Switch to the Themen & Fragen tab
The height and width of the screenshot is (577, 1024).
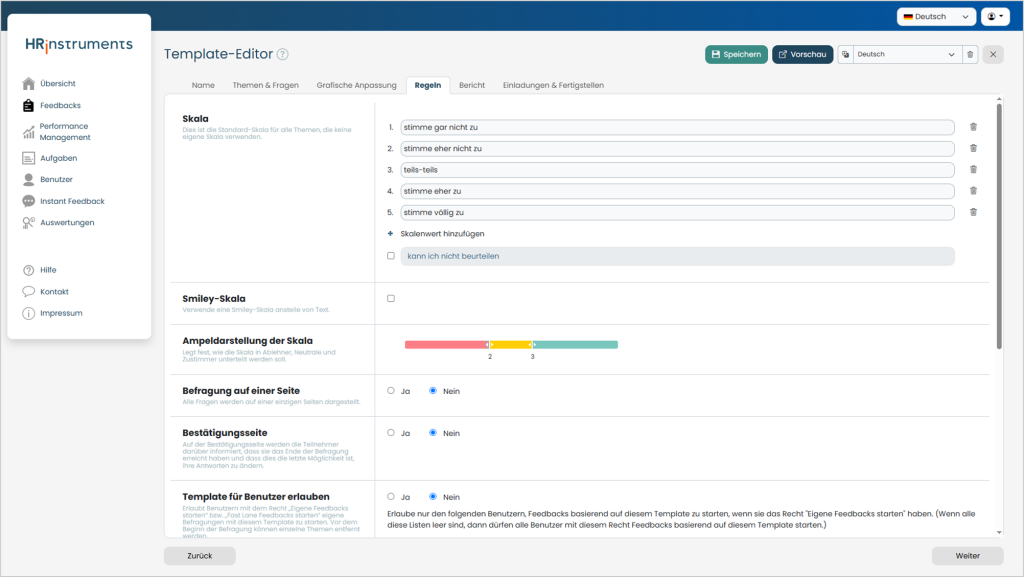coord(266,85)
